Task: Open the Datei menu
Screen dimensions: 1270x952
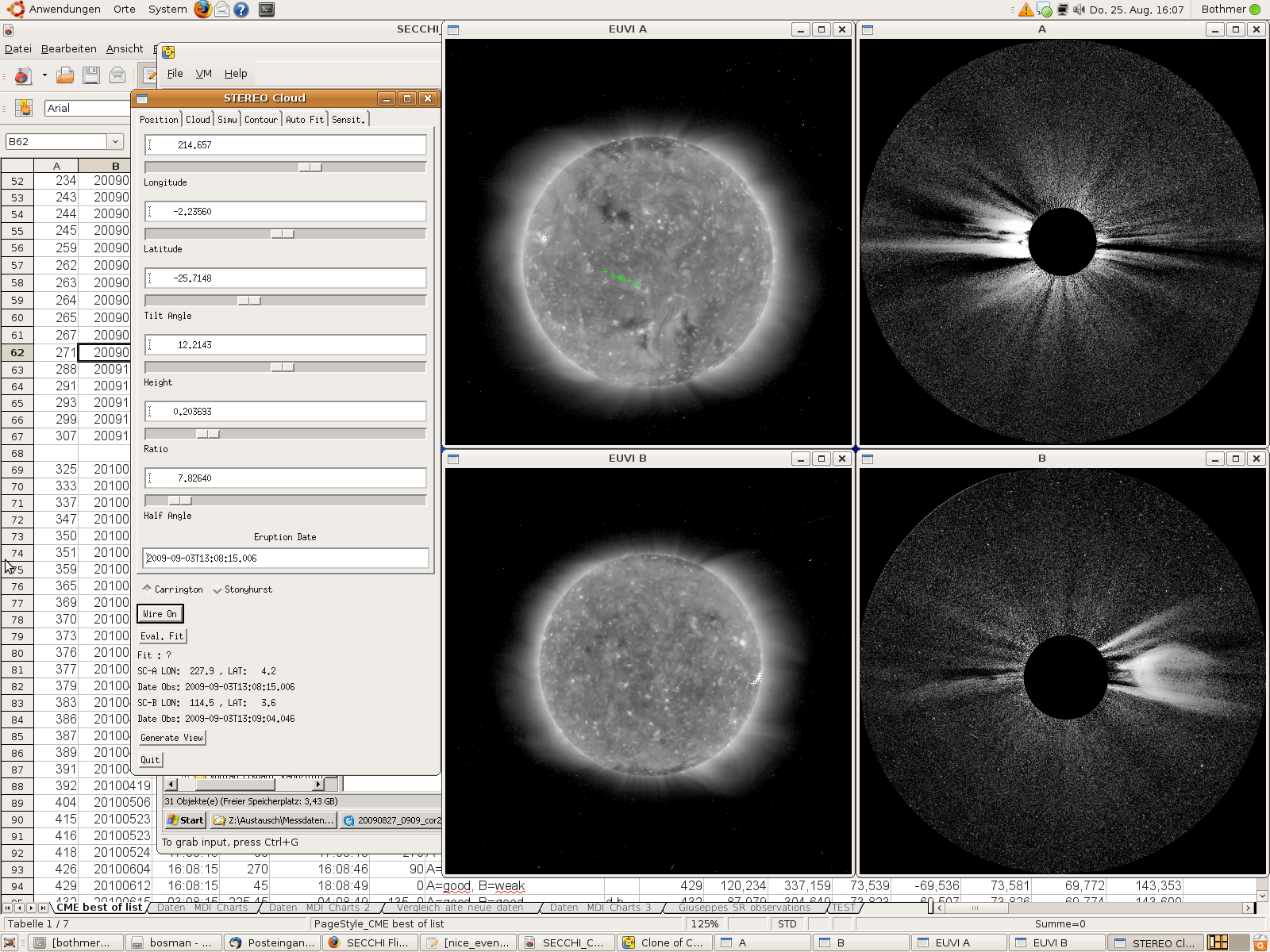Action: (x=18, y=49)
